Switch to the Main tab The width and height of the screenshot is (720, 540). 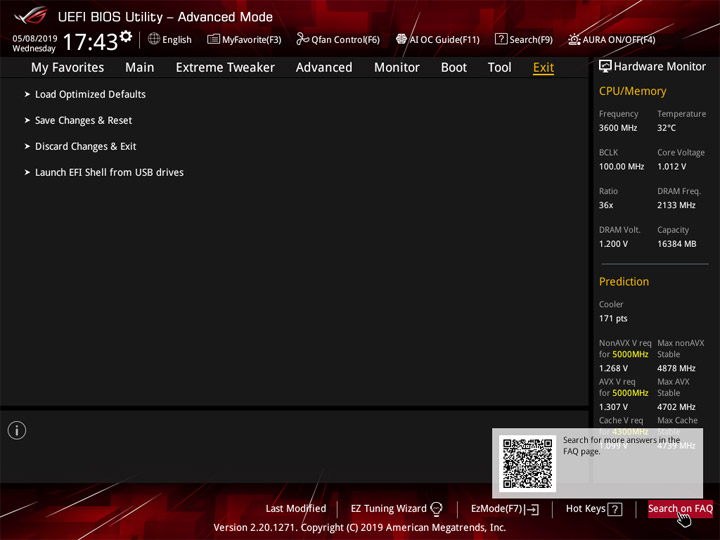tap(140, 68)
